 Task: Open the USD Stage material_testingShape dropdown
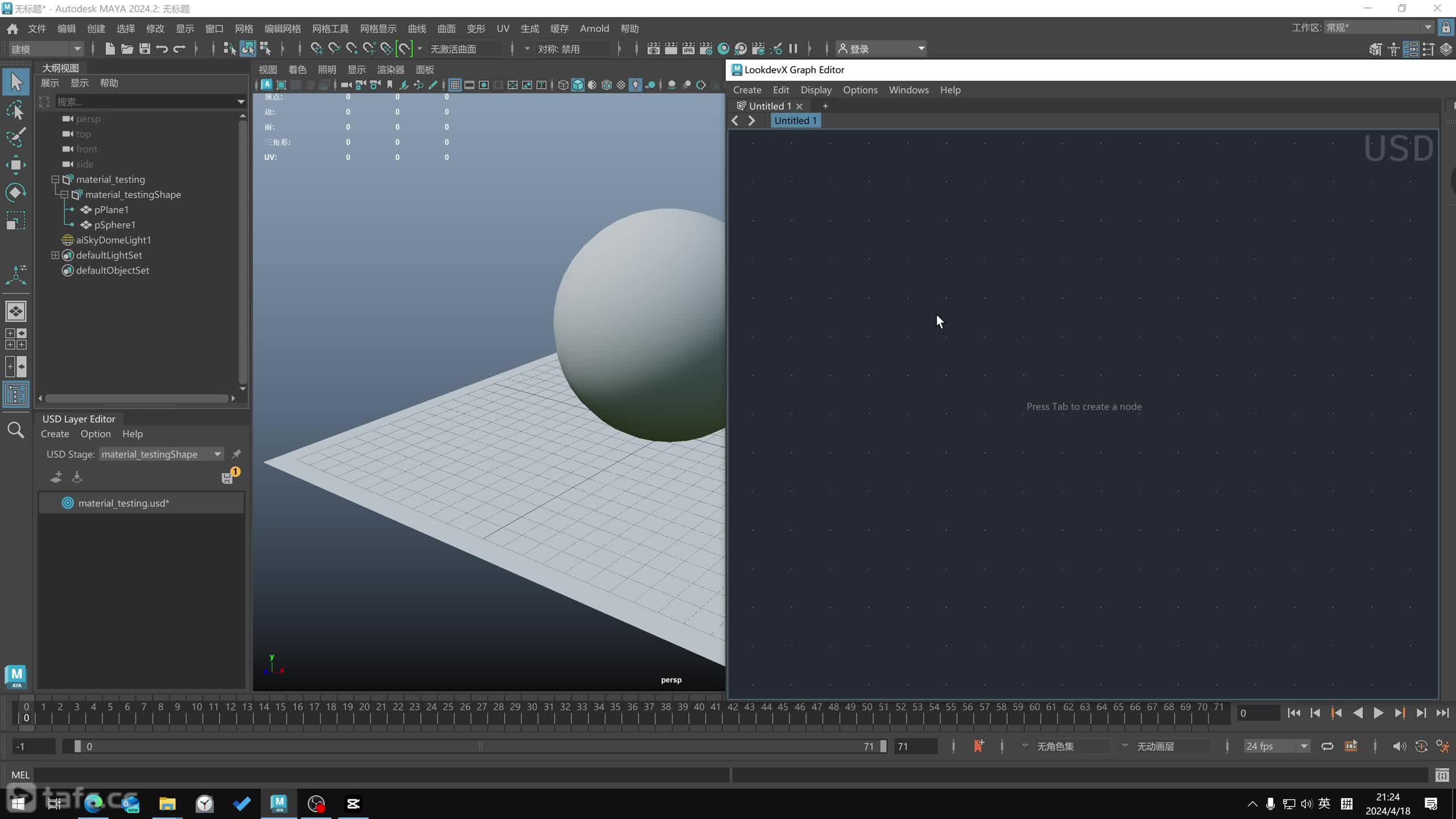(162, 454)
